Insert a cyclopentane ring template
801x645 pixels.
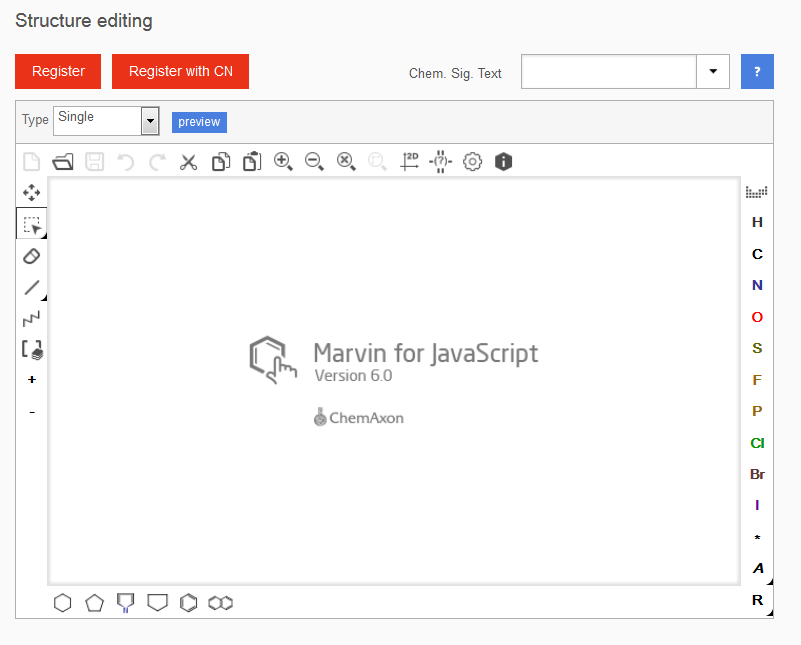94,603
